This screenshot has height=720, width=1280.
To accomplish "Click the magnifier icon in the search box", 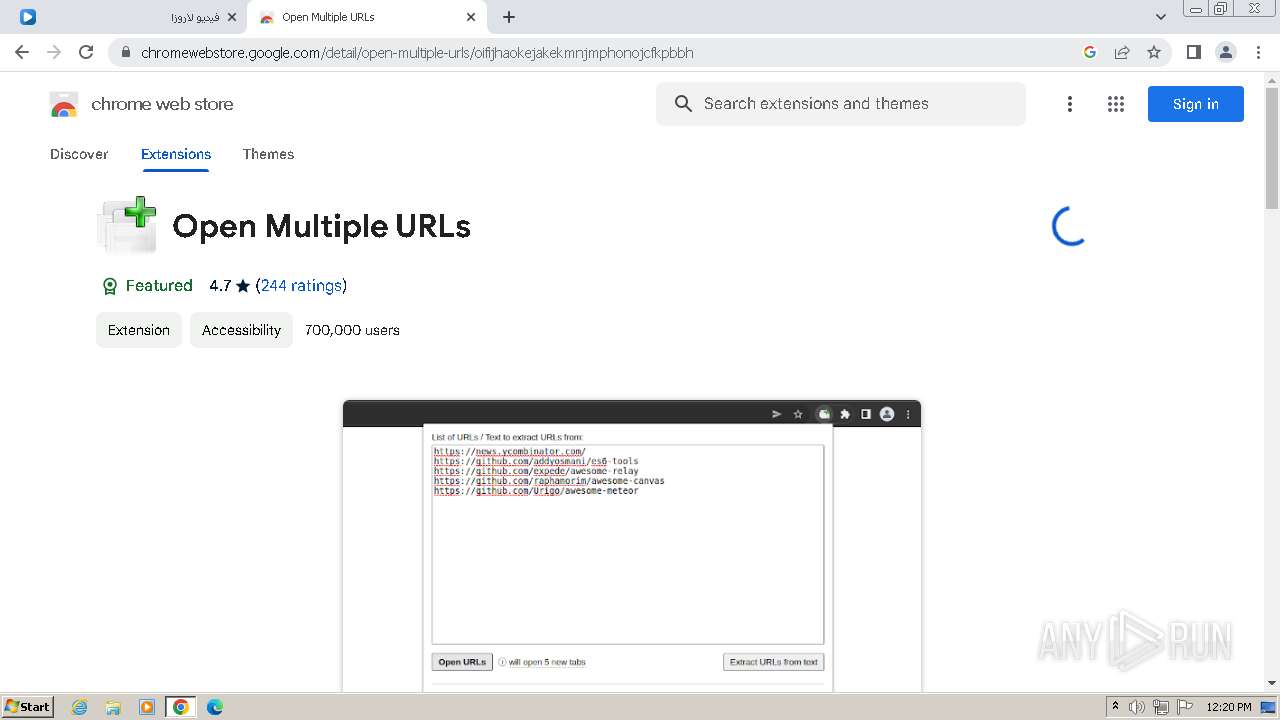I will pyautogui.click(x=683, y=104).
